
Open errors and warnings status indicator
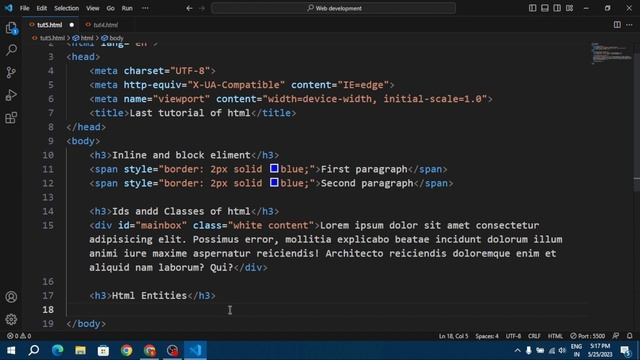pos(19,336)
